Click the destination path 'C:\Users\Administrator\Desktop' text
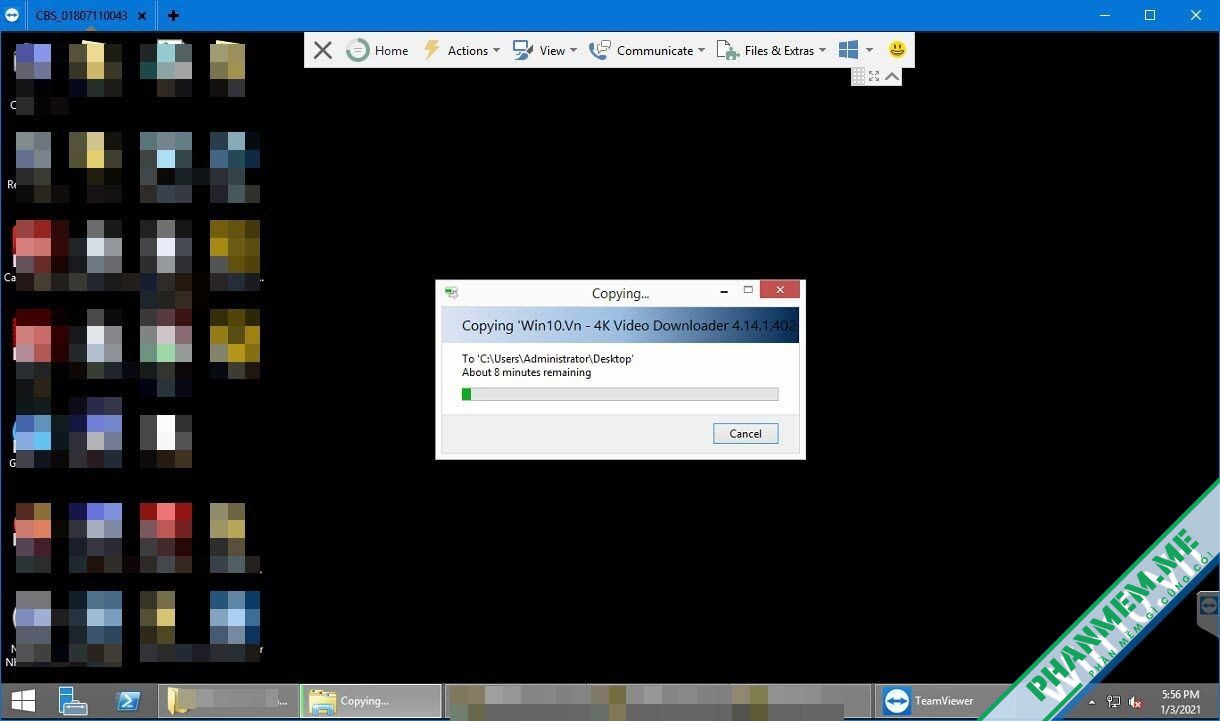The width and height of the screenshot is (1220, 721). (x=548, y=358)
